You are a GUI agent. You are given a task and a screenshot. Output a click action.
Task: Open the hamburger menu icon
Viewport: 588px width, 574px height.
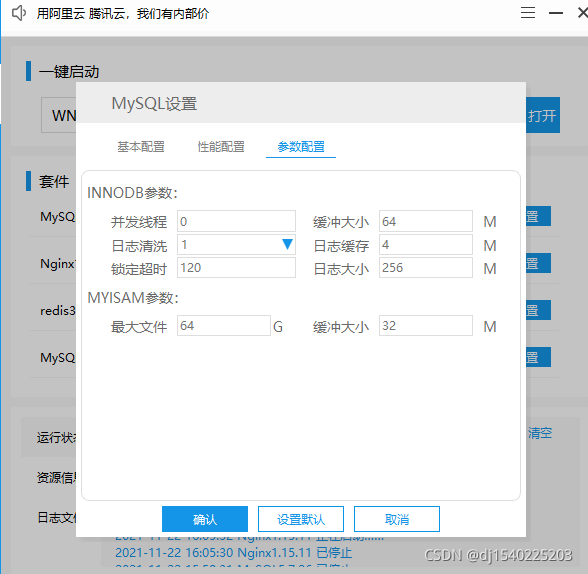coord(528,13)
